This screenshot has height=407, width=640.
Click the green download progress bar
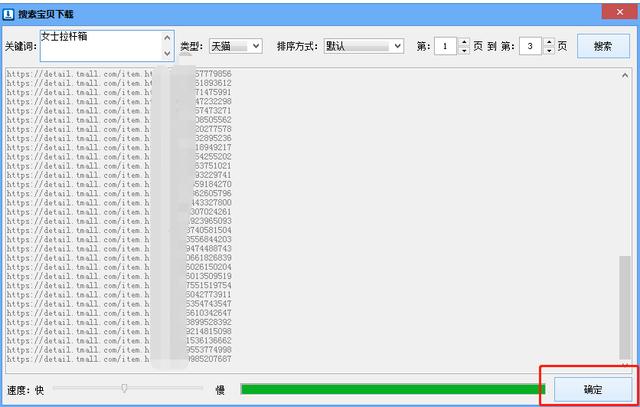click(x=392, y=389)
